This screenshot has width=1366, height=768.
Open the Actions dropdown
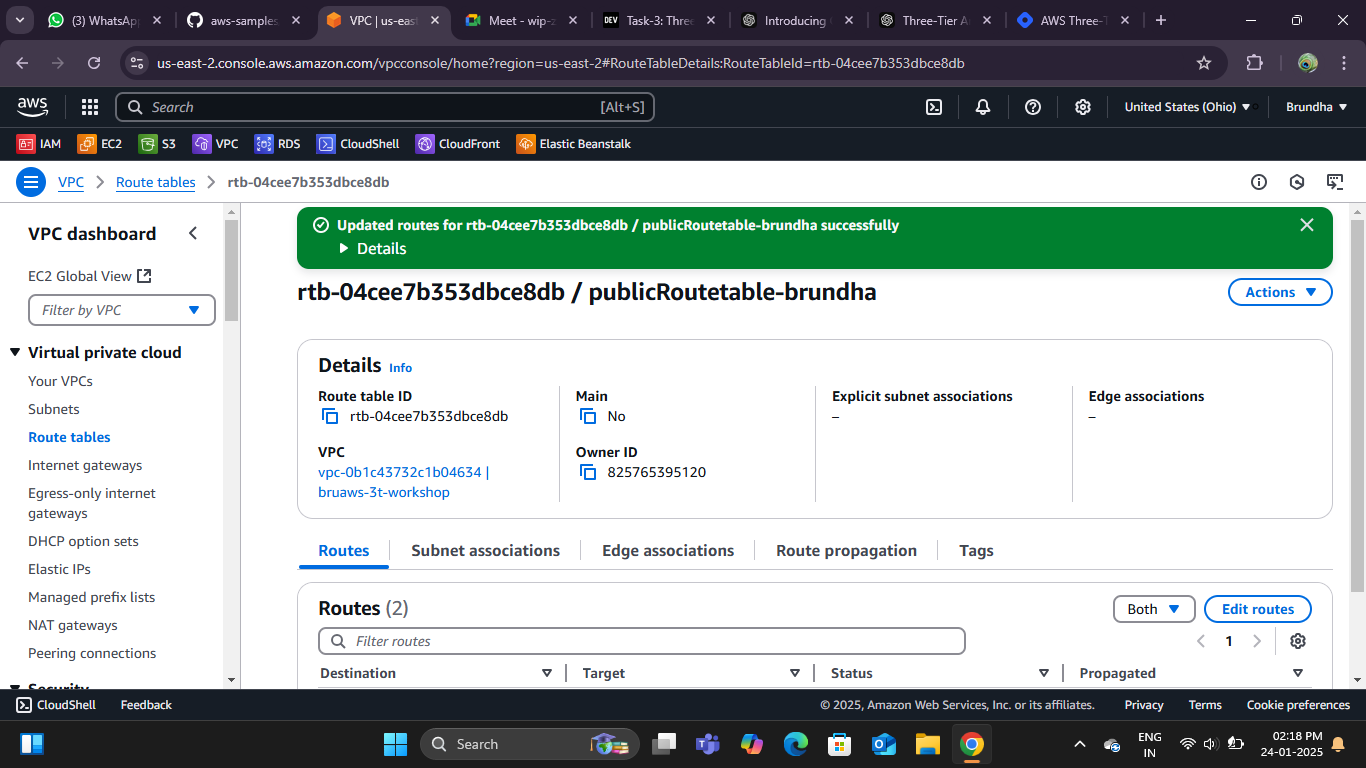coord(1280,292)
